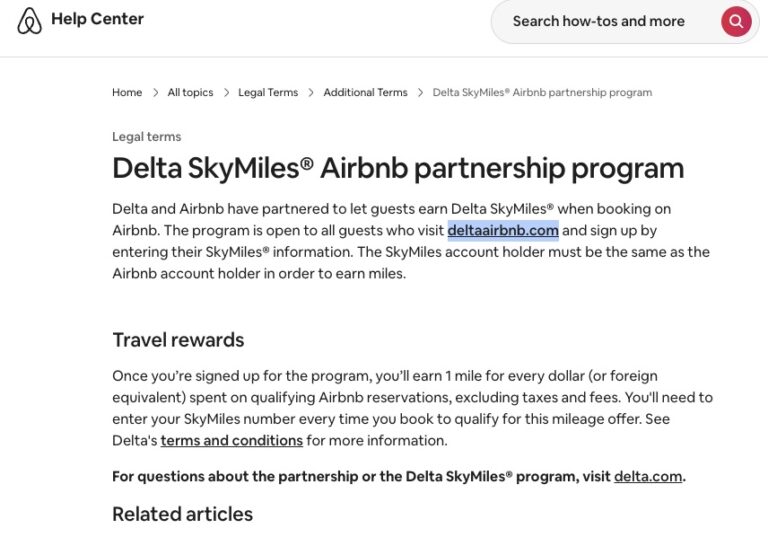
Task: Click the chevron after Legal Terms breadcrumb
Action: [311, 93]
